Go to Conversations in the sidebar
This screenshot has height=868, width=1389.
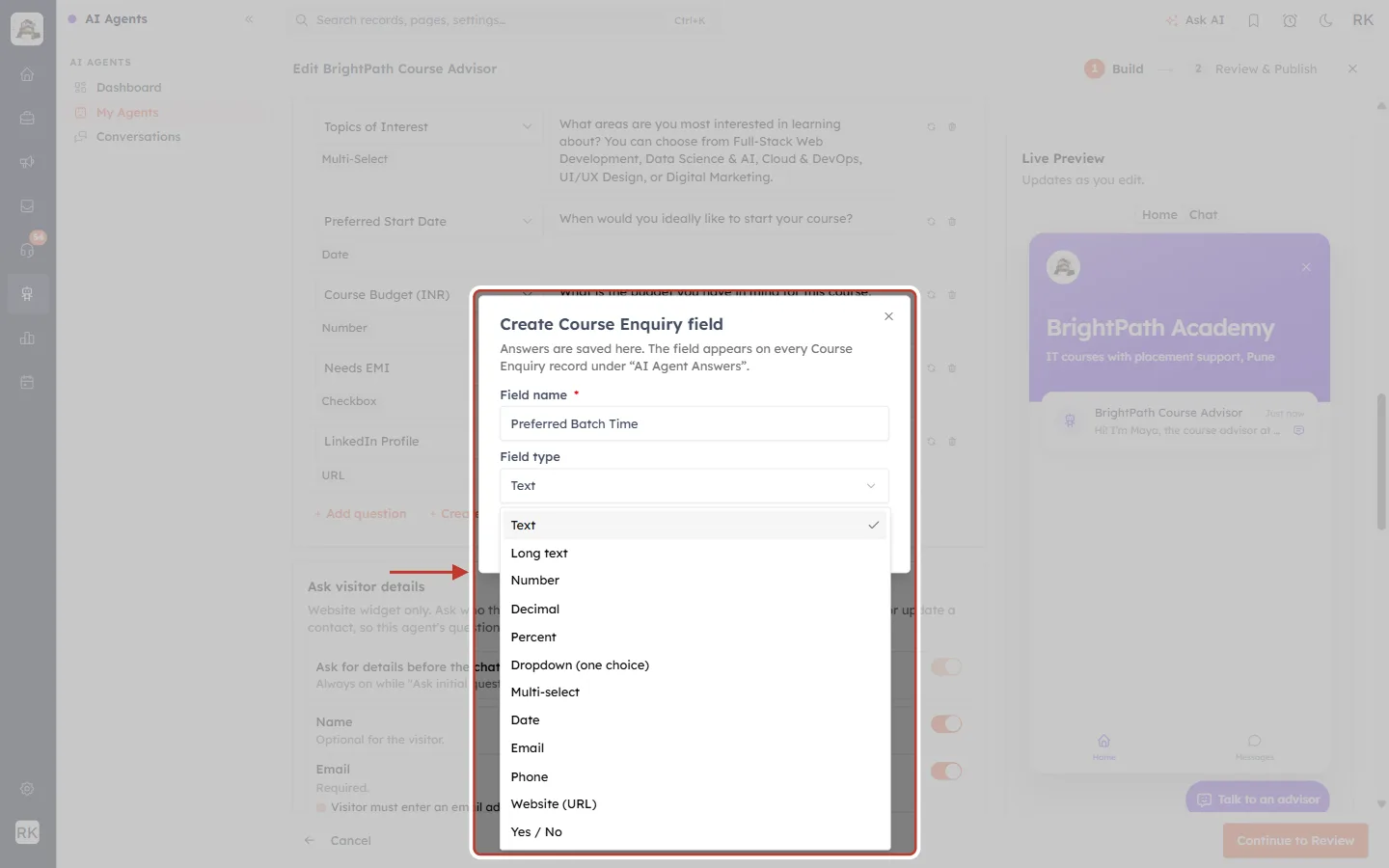click(x=138, y=137)
